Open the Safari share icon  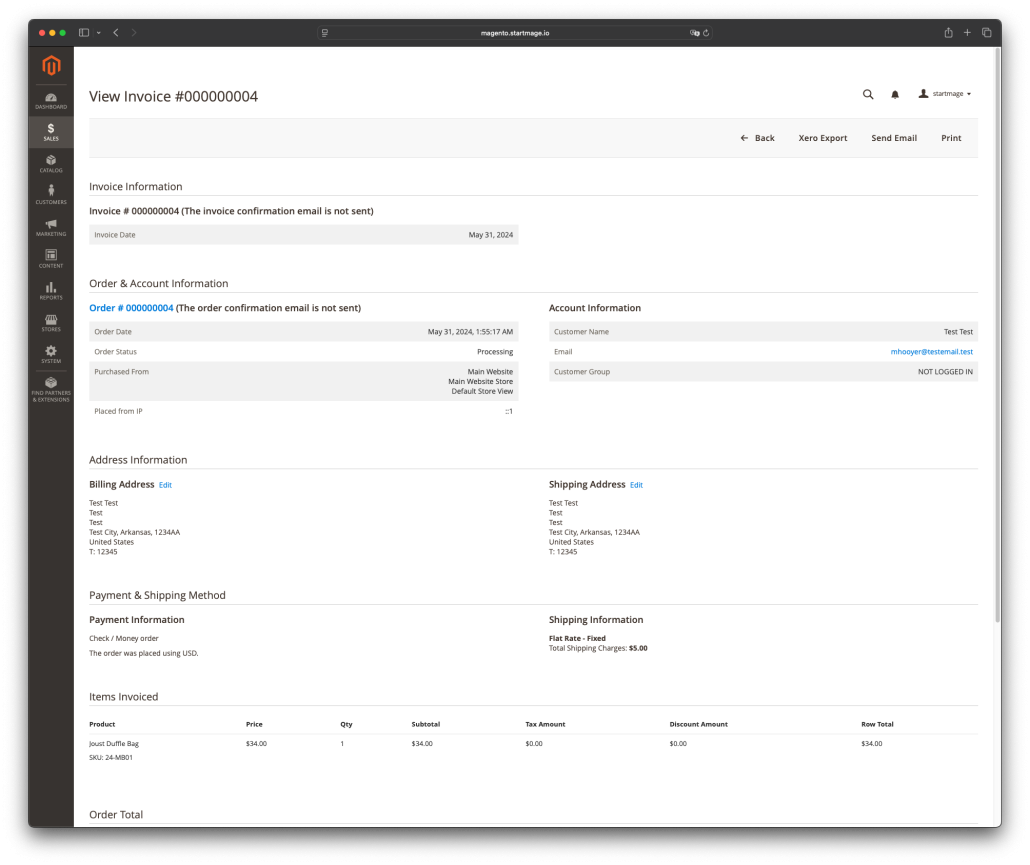(x=948, y=32)
